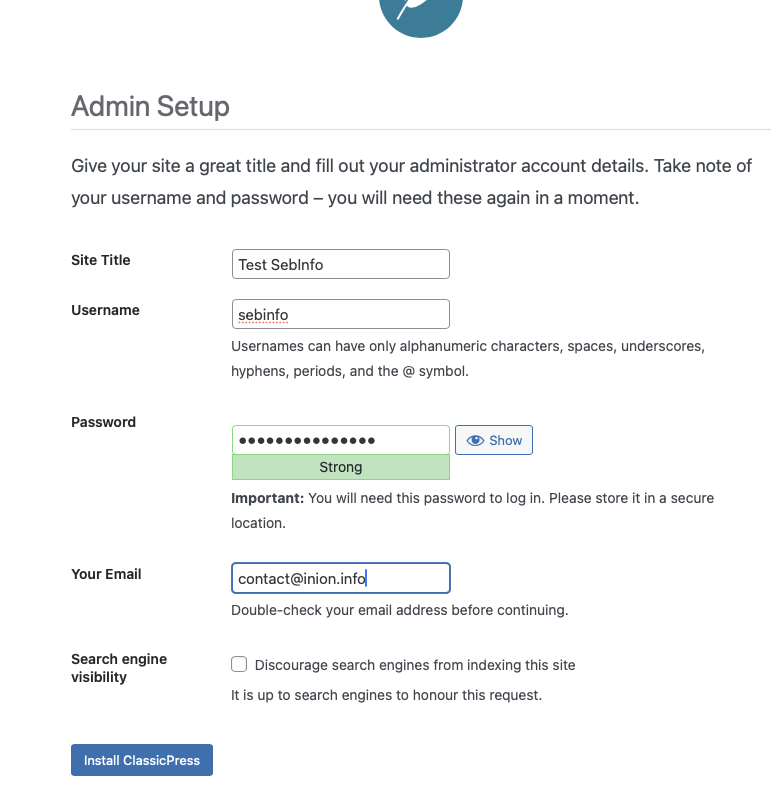Image resolution: width=777 pixels, height=788 pixels.
Task: Click the Your Email field with contact@inion.info
Action: (340, 578)
